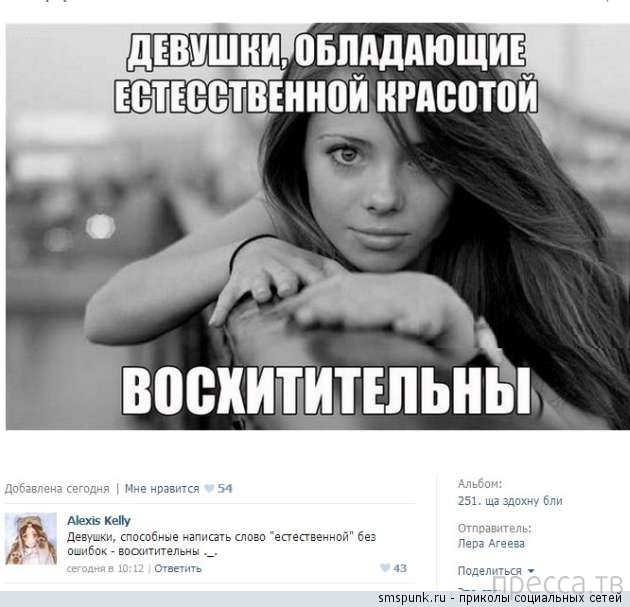This screenshot has width=630, height=607.
Task: Click the 'Добавлена сегодня' date label
Action: 57,488
